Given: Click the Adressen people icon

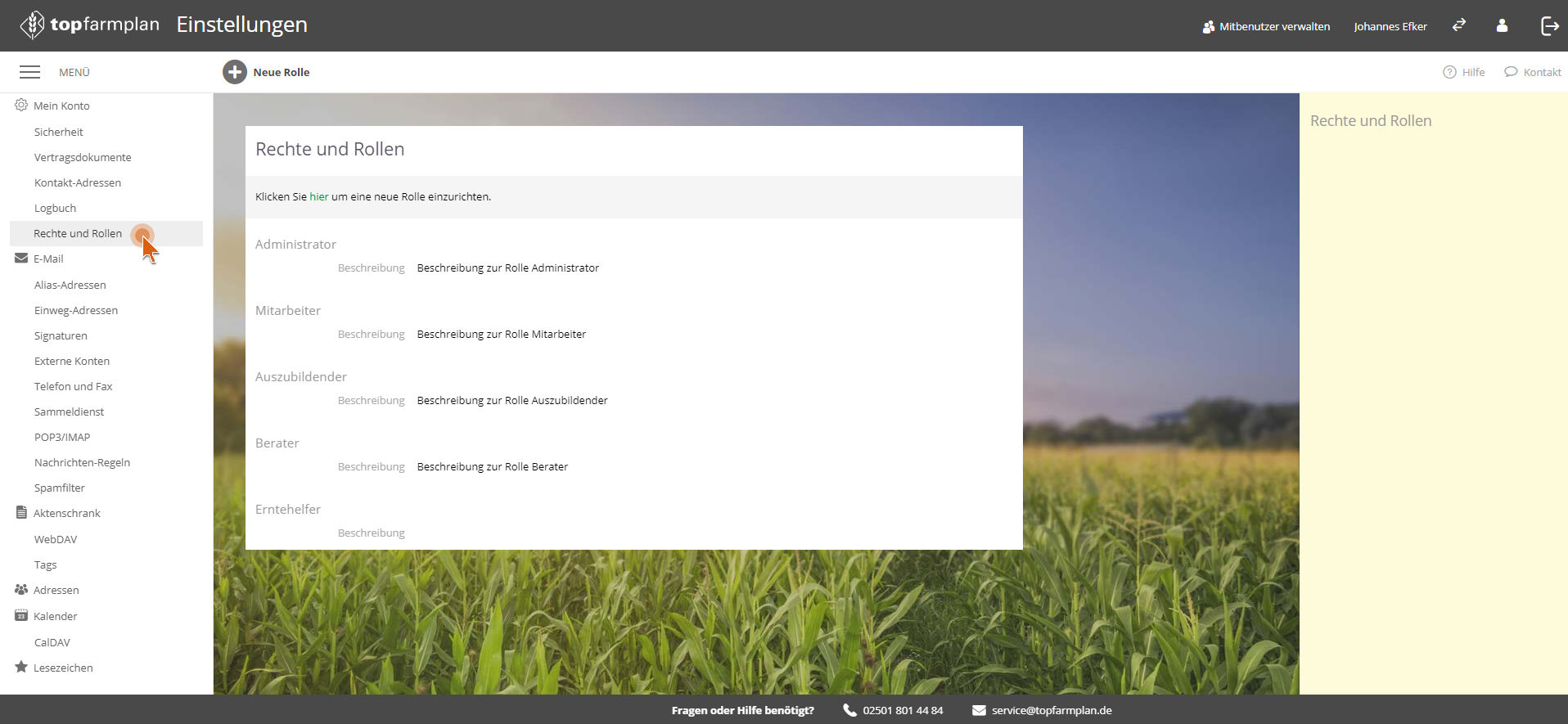Looking at the screenshot, I should coord(21,589).
